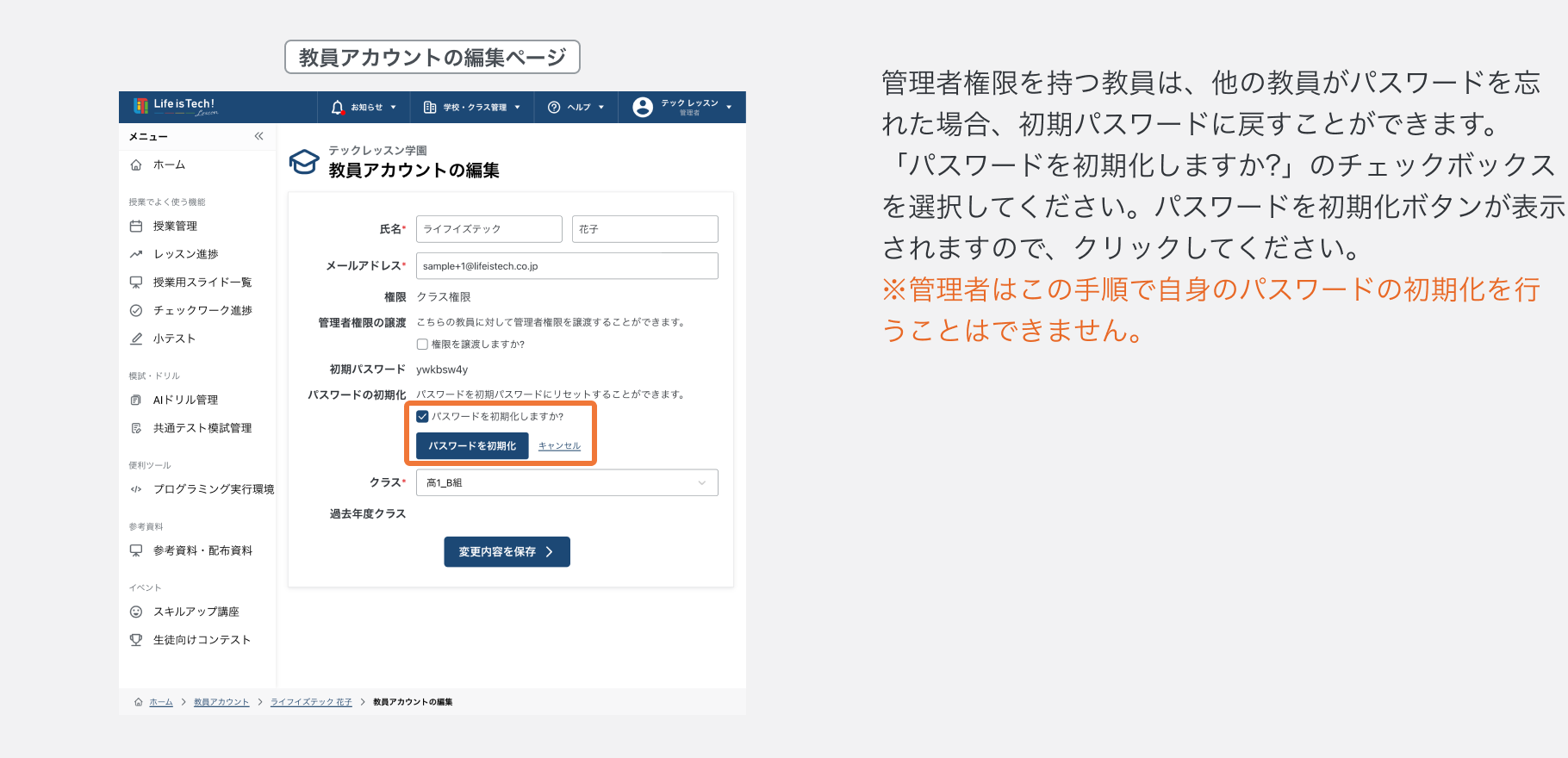Click the graduation cap page icon
The width and height of the screenshot is (1568, 758).
303,161
